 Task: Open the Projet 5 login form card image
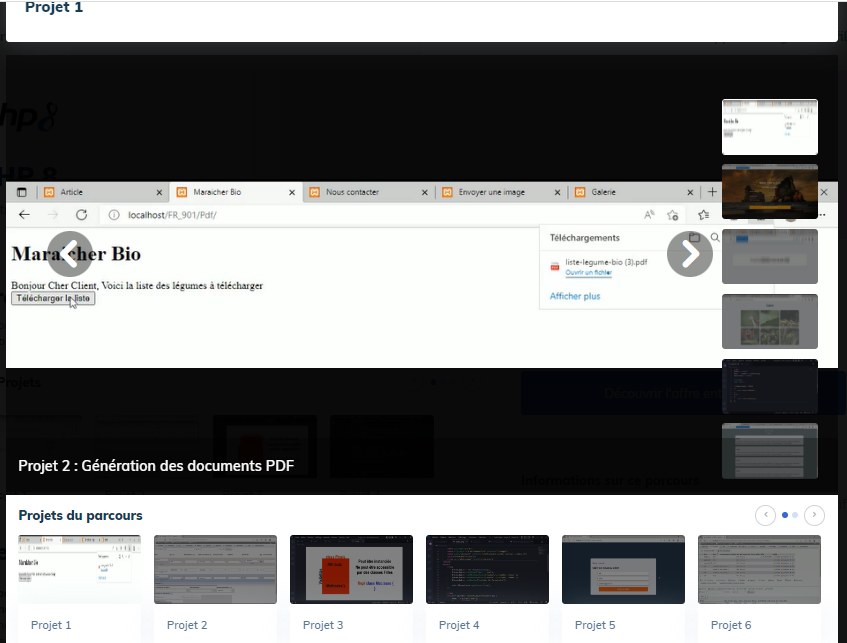pos(623,570)
